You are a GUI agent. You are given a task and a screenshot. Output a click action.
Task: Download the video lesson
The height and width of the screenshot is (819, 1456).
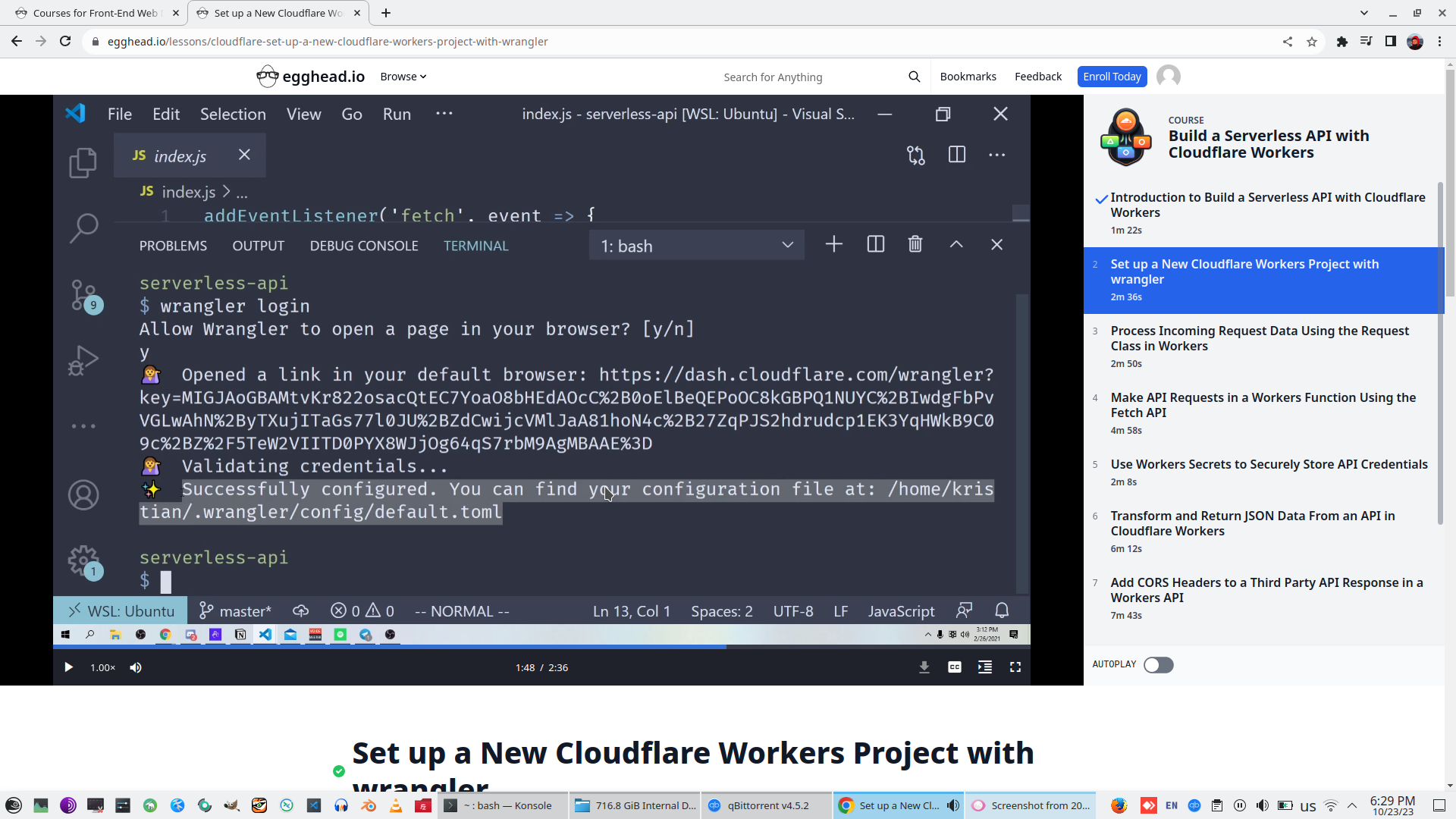coord(924,667)
